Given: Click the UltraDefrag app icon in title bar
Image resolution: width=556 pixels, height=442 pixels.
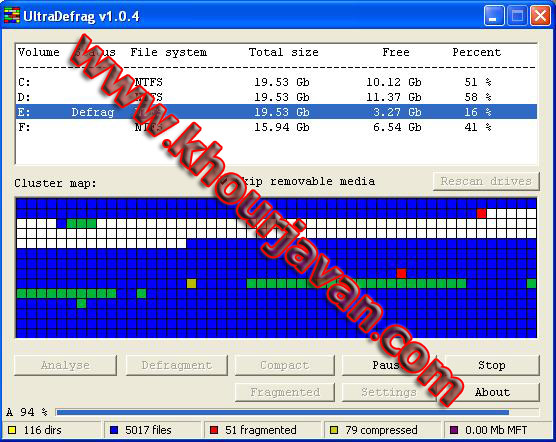Looking at the screenshot, I should (x=11, y=16).
